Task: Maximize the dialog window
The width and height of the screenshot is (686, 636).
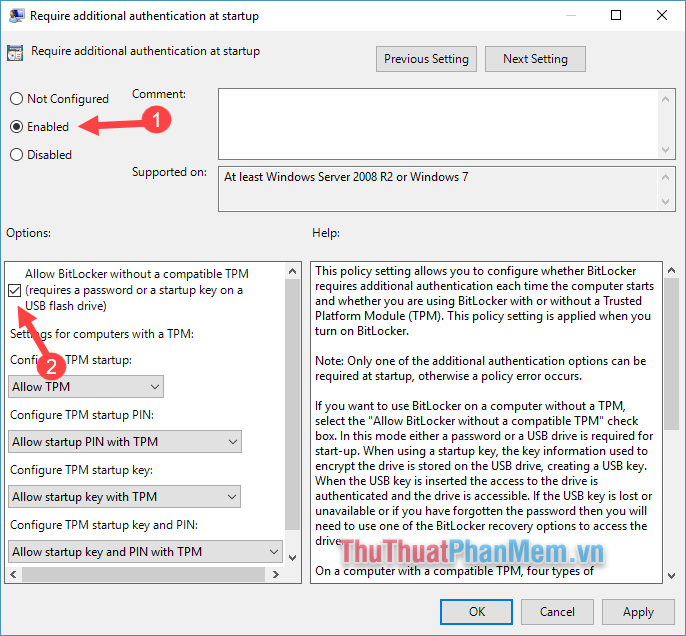Action: pos(616,15)
